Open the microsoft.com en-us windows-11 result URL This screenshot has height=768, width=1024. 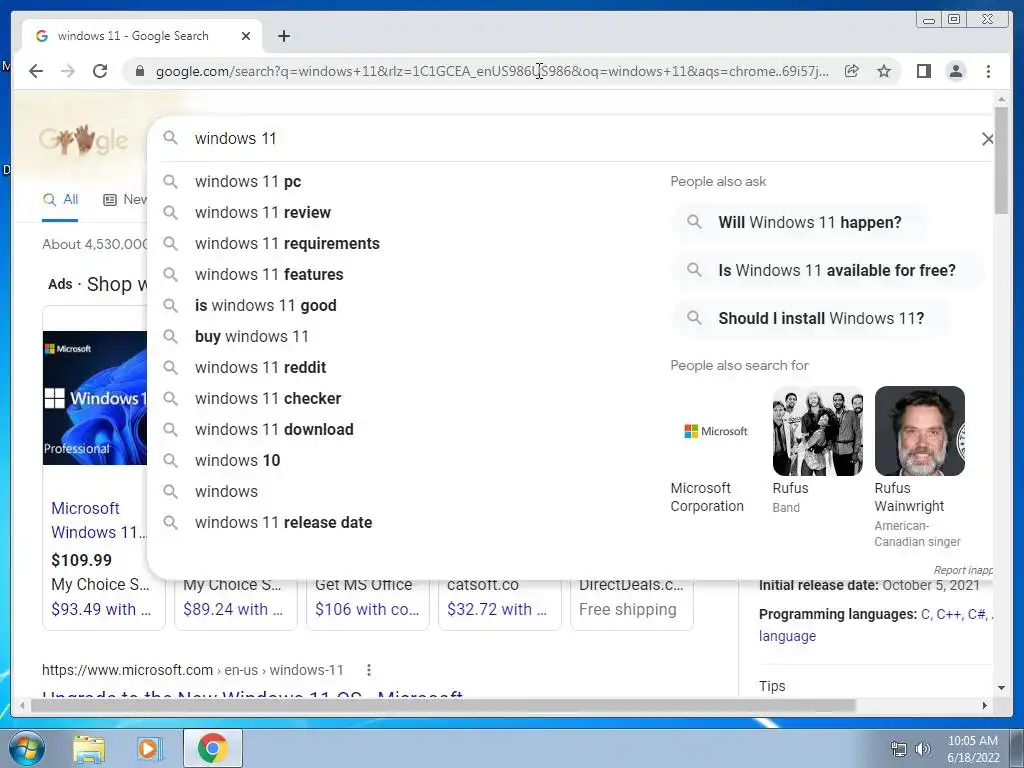tap(193, 670)
